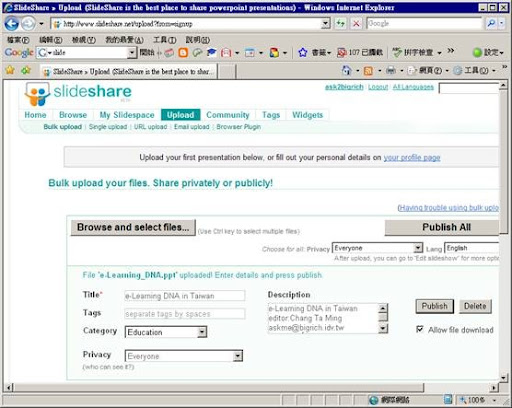Open the 檢視(V) menu
512x408 pixels.
point(84,40)
